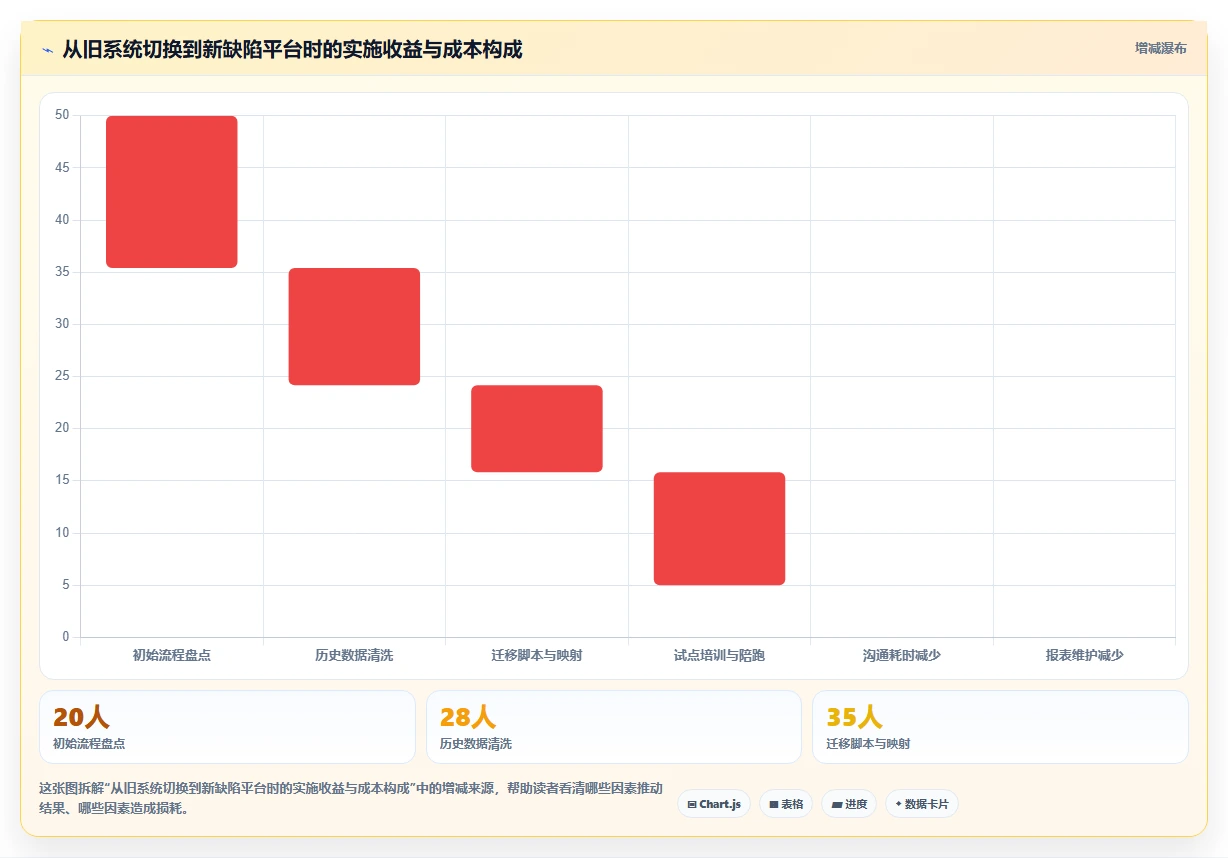Click the y-axis value 0
Viewport: 1228px width, 858px height.
66,637
